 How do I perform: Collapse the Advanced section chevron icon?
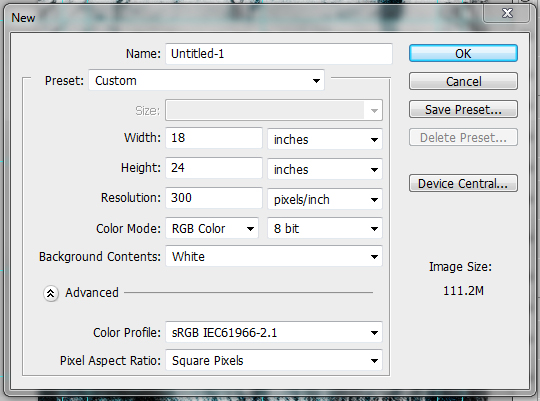click(51, 293)
